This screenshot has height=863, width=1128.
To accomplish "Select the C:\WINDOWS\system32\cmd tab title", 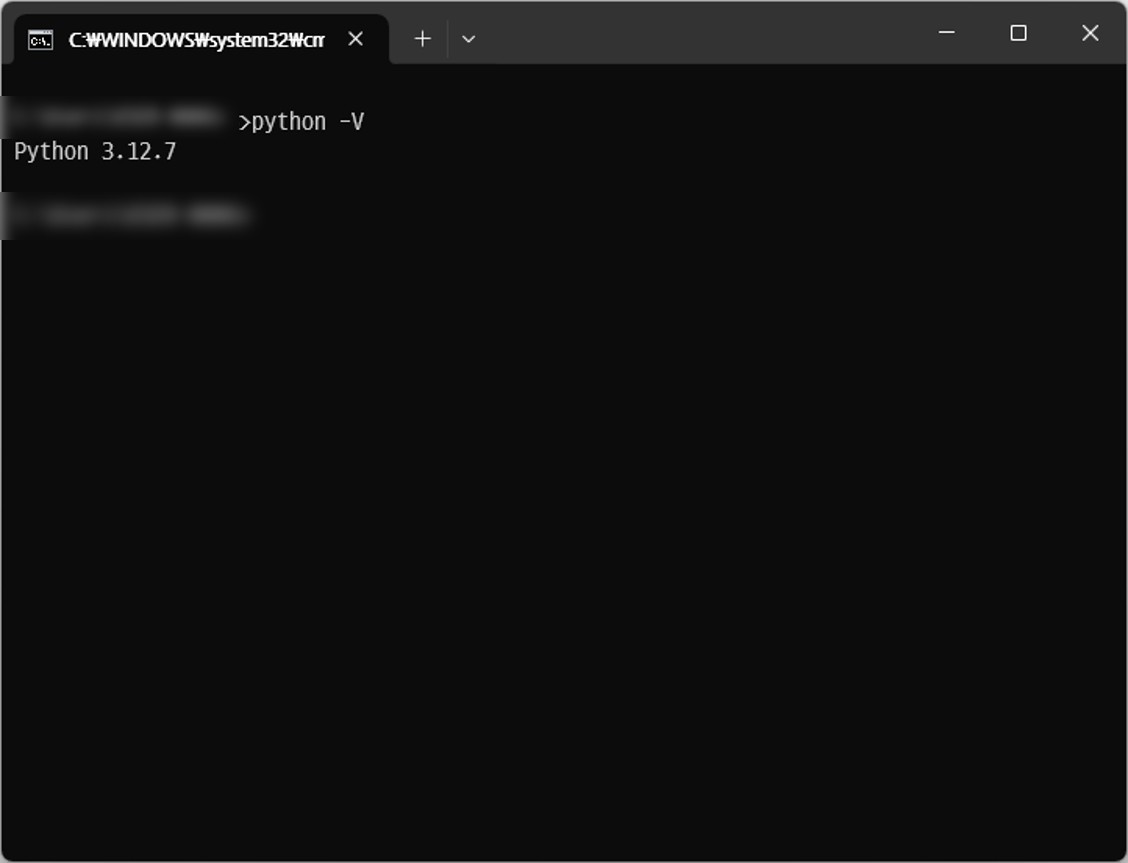I will [x=196, y=40].
